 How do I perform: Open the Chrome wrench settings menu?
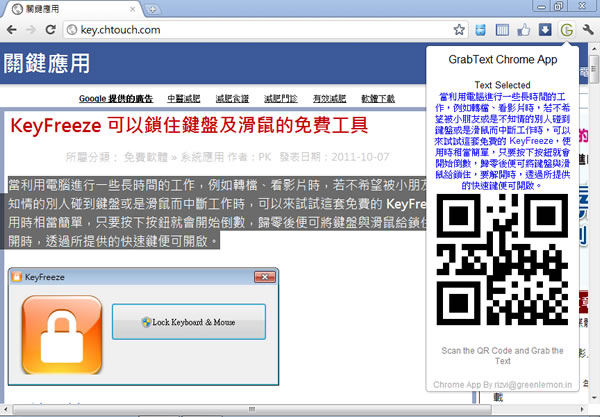[588, 30]
